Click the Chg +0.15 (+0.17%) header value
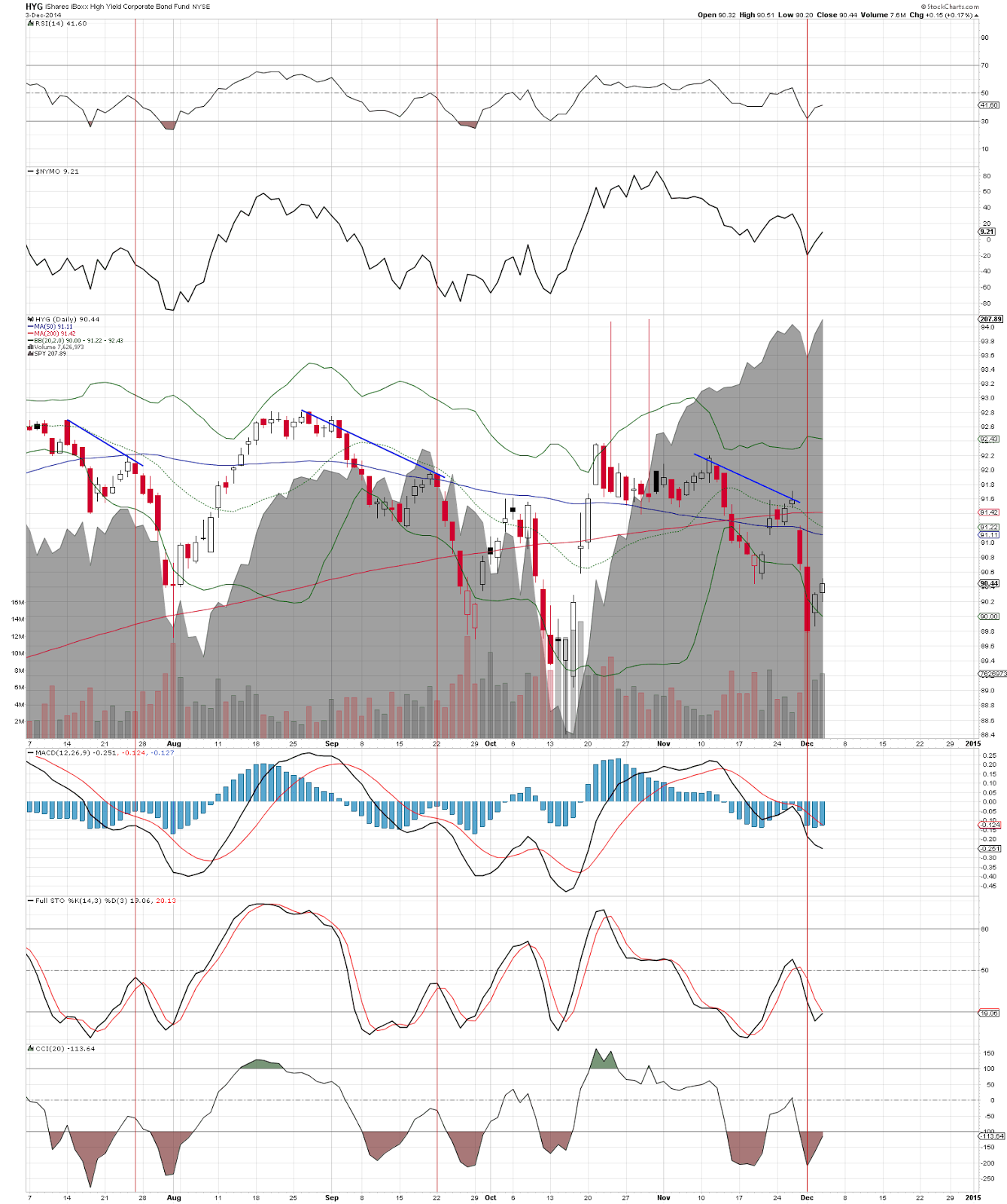 (x=941, y=15)
